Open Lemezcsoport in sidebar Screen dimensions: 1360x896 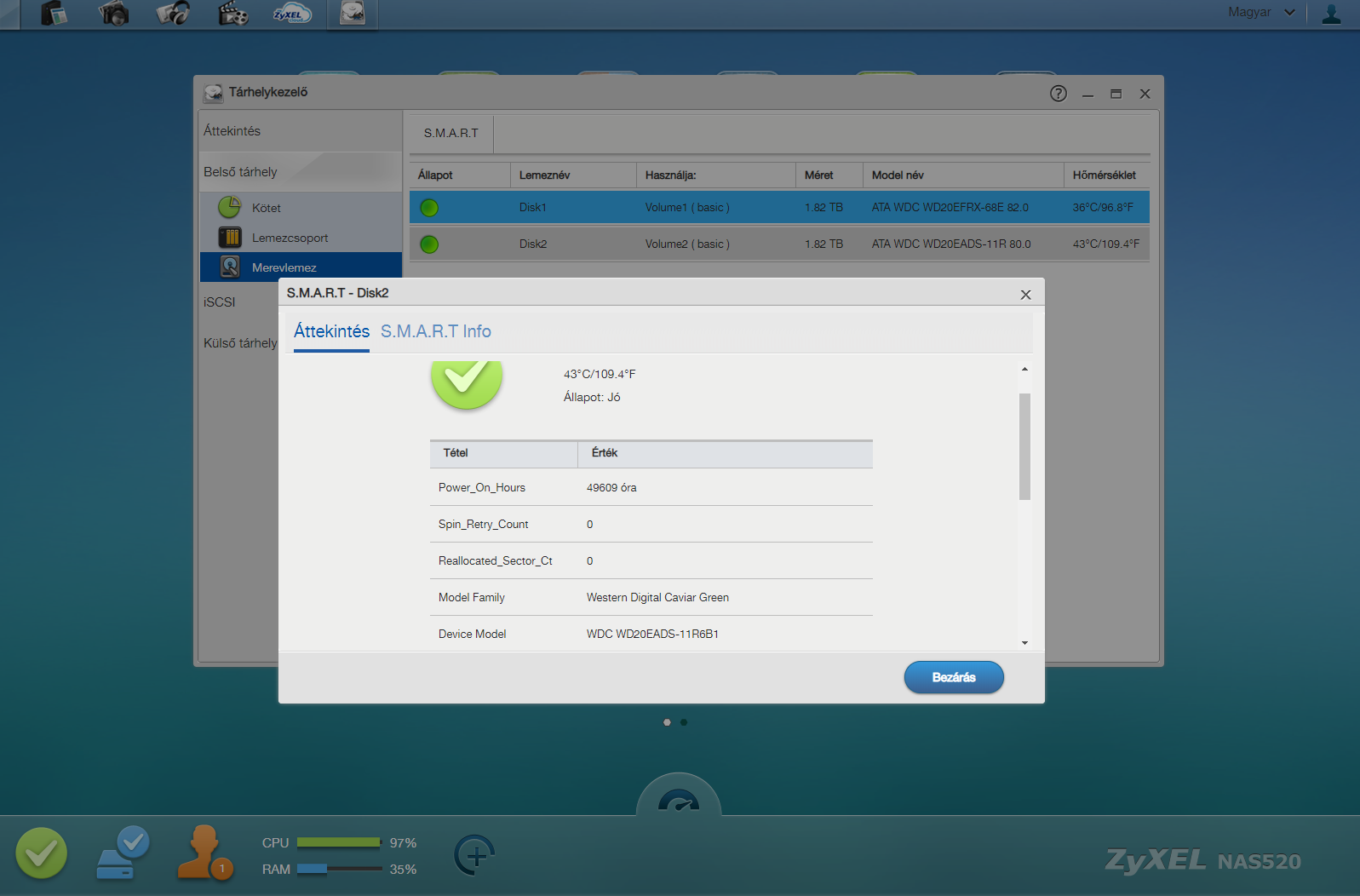coord(300,238)
